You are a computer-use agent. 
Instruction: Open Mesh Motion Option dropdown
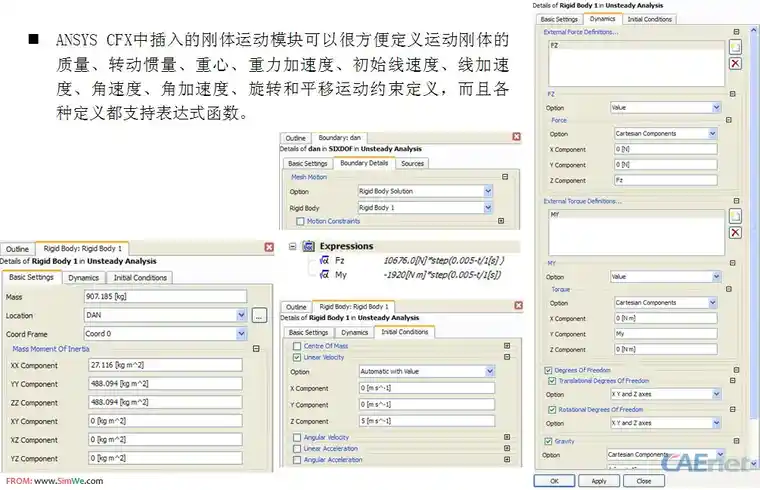tap(488, 191)
